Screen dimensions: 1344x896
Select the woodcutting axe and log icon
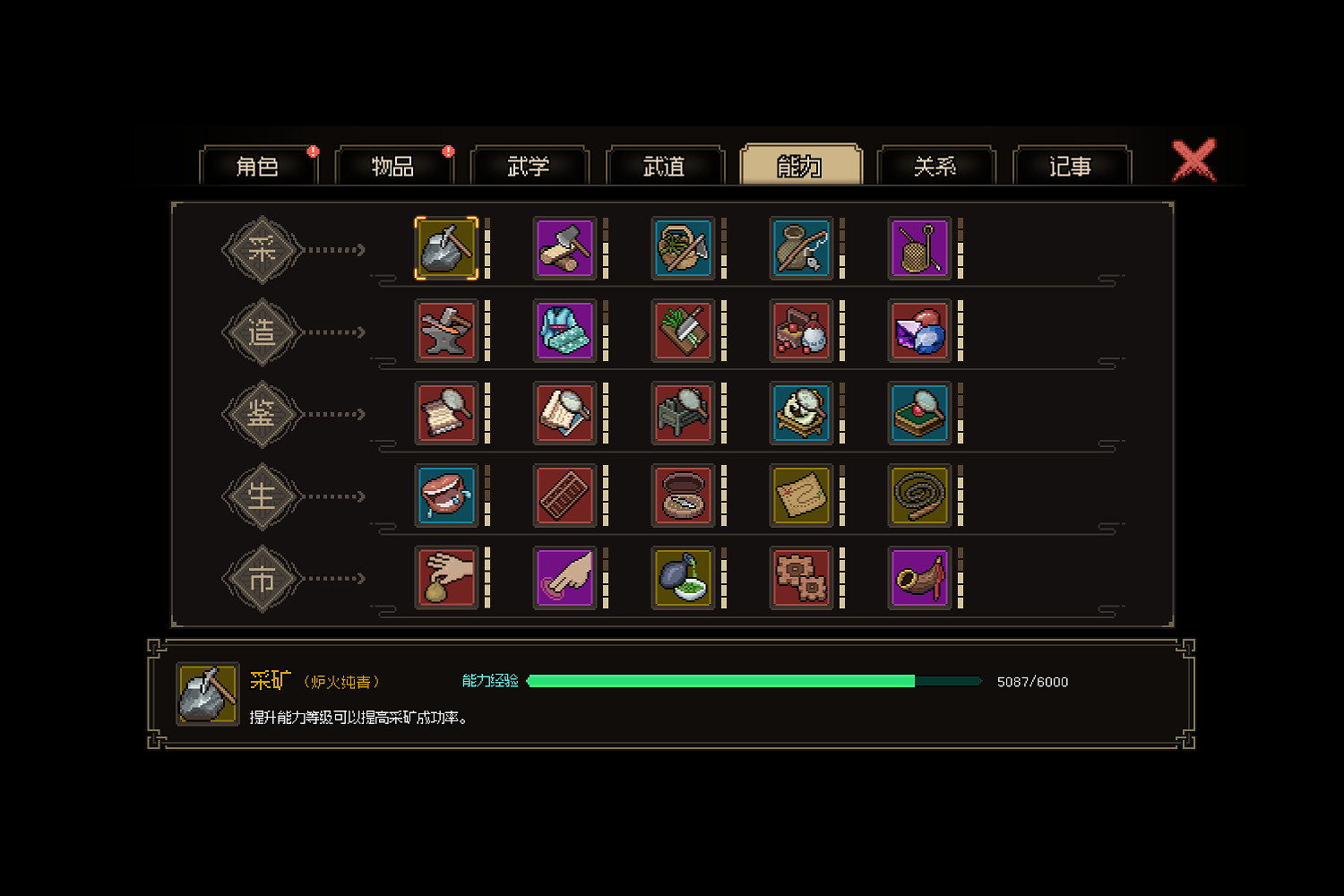(564, 248)
